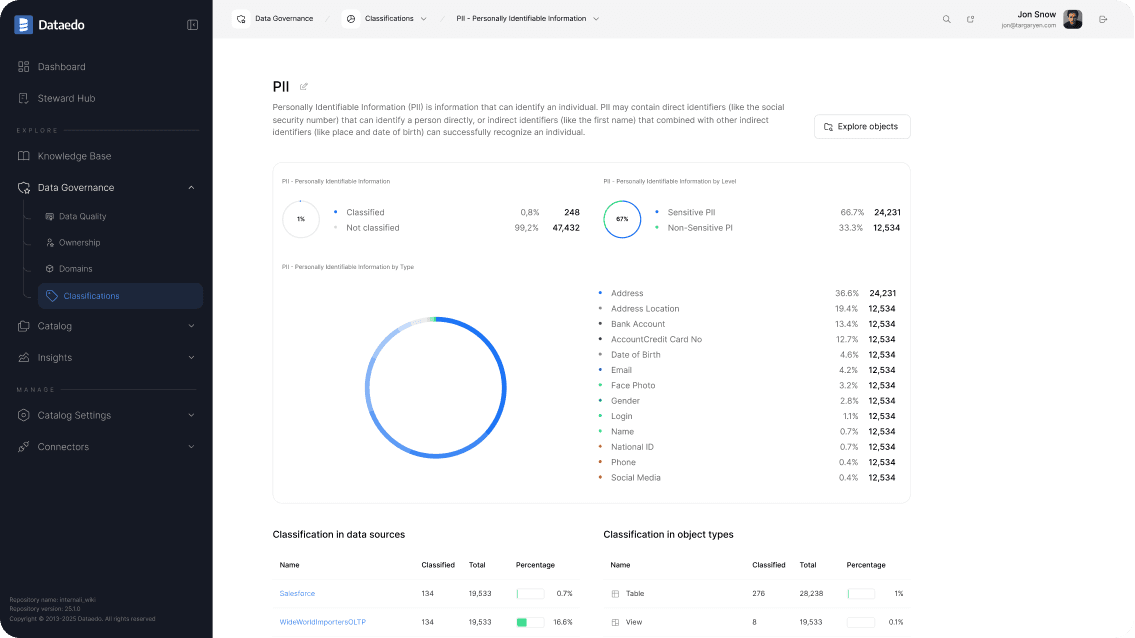The height and width of the screenshot is (638, 1135).
Task: Open the search tool in the top bar
Action: click(946, 18)
